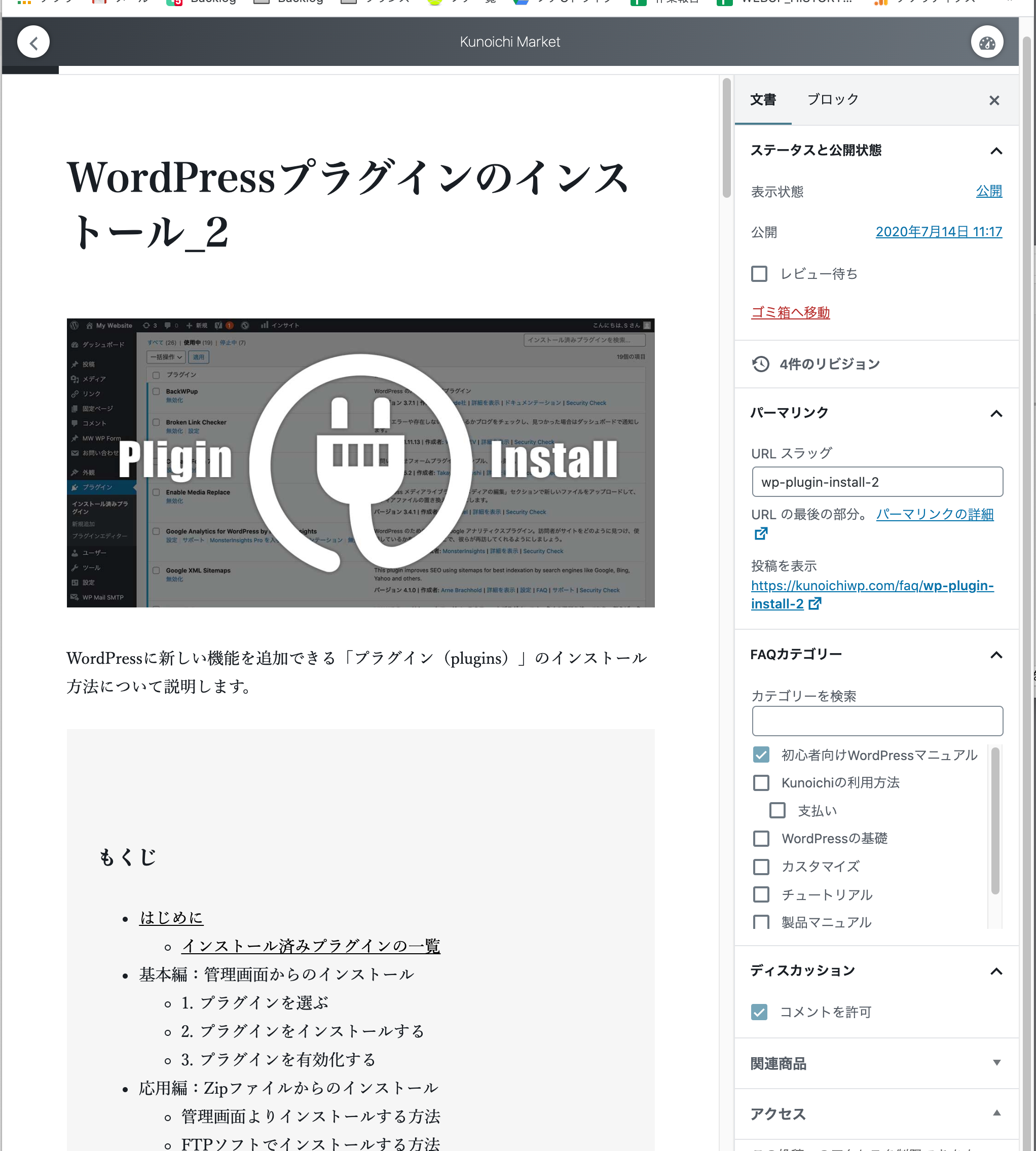Expand the 関連商品 panel

pyautogui.click(x=996, y=1063)
